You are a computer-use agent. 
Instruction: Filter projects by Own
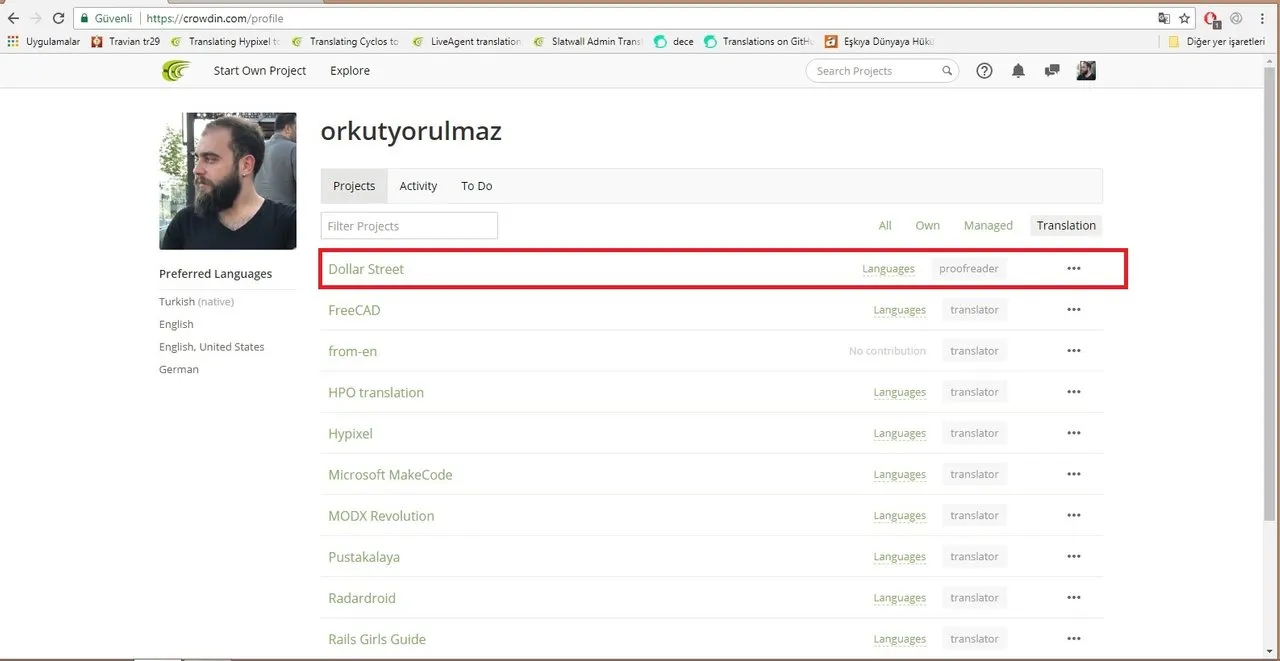pyautogui.click(x=928, y=226)
